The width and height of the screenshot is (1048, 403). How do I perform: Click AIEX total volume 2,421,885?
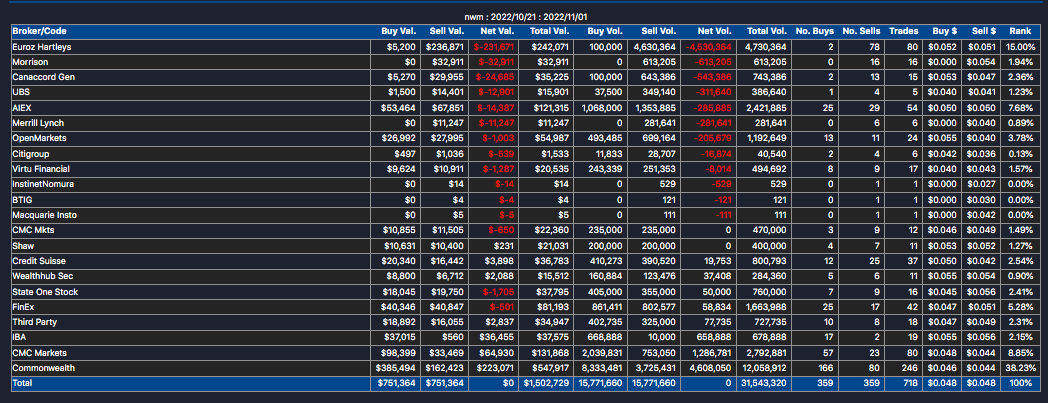click(766, 108)
